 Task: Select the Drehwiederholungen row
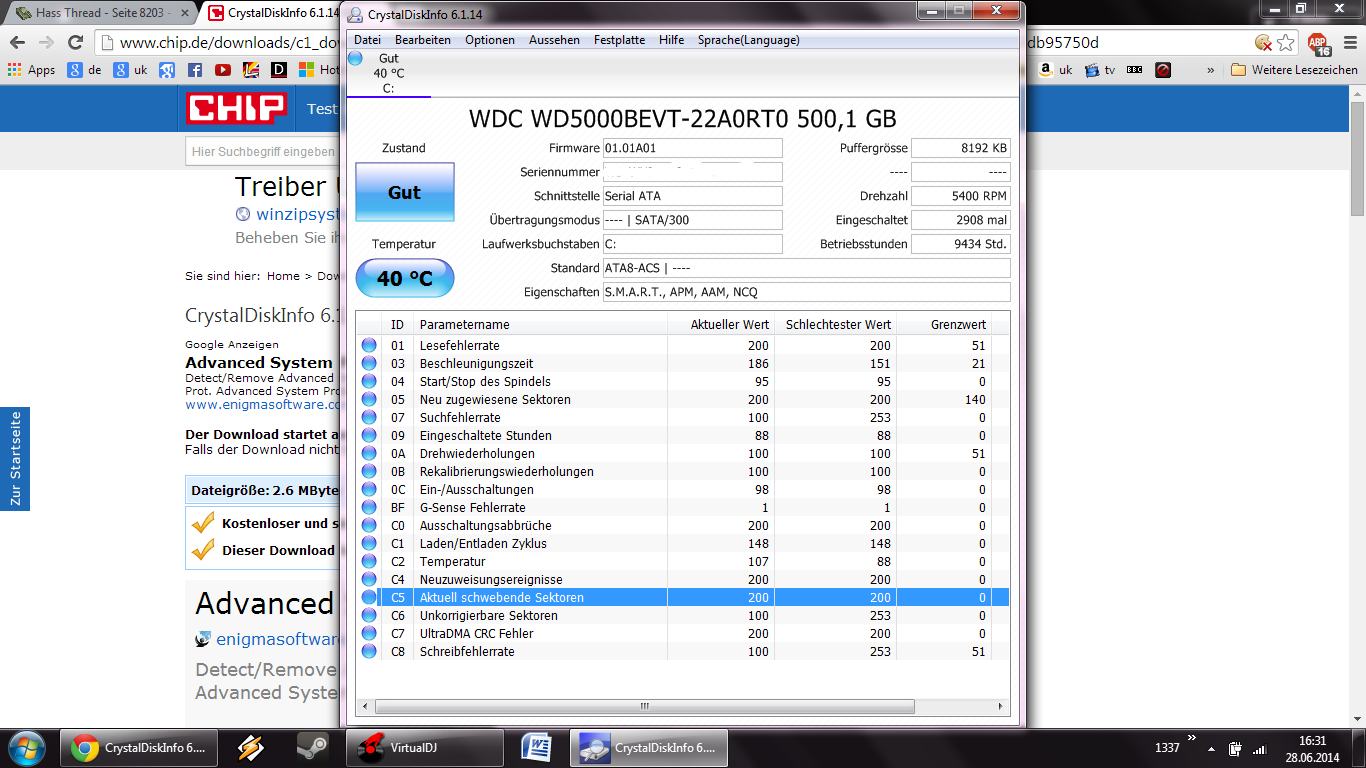pos(683,453)
